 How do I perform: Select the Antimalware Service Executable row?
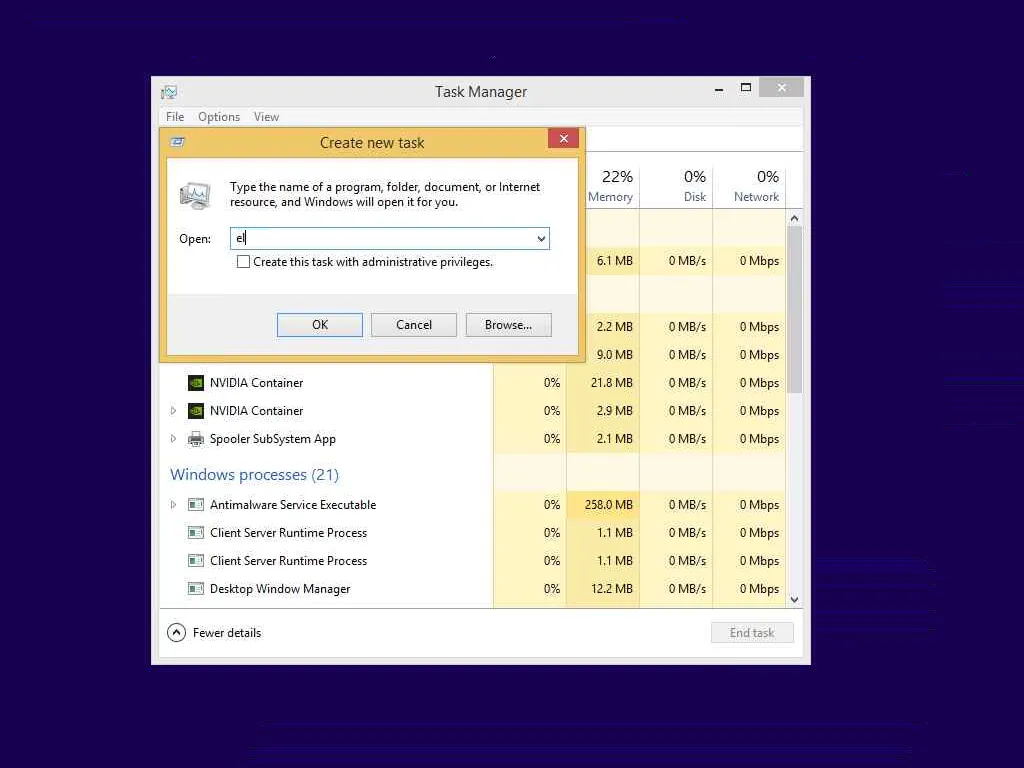click(x=473, y=505)
